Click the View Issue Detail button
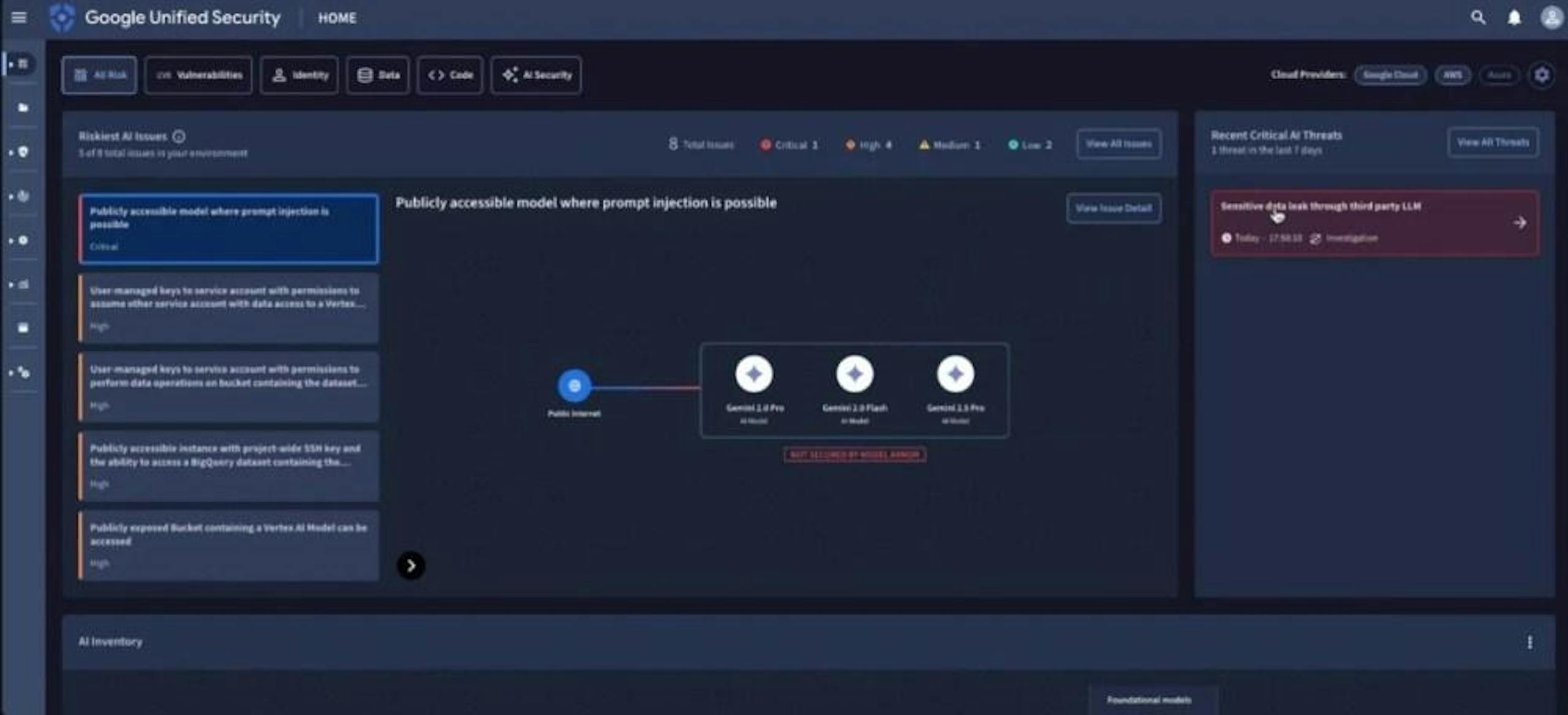The height and width of the screenshot is (715, 1568). [x=1114, y=208]
